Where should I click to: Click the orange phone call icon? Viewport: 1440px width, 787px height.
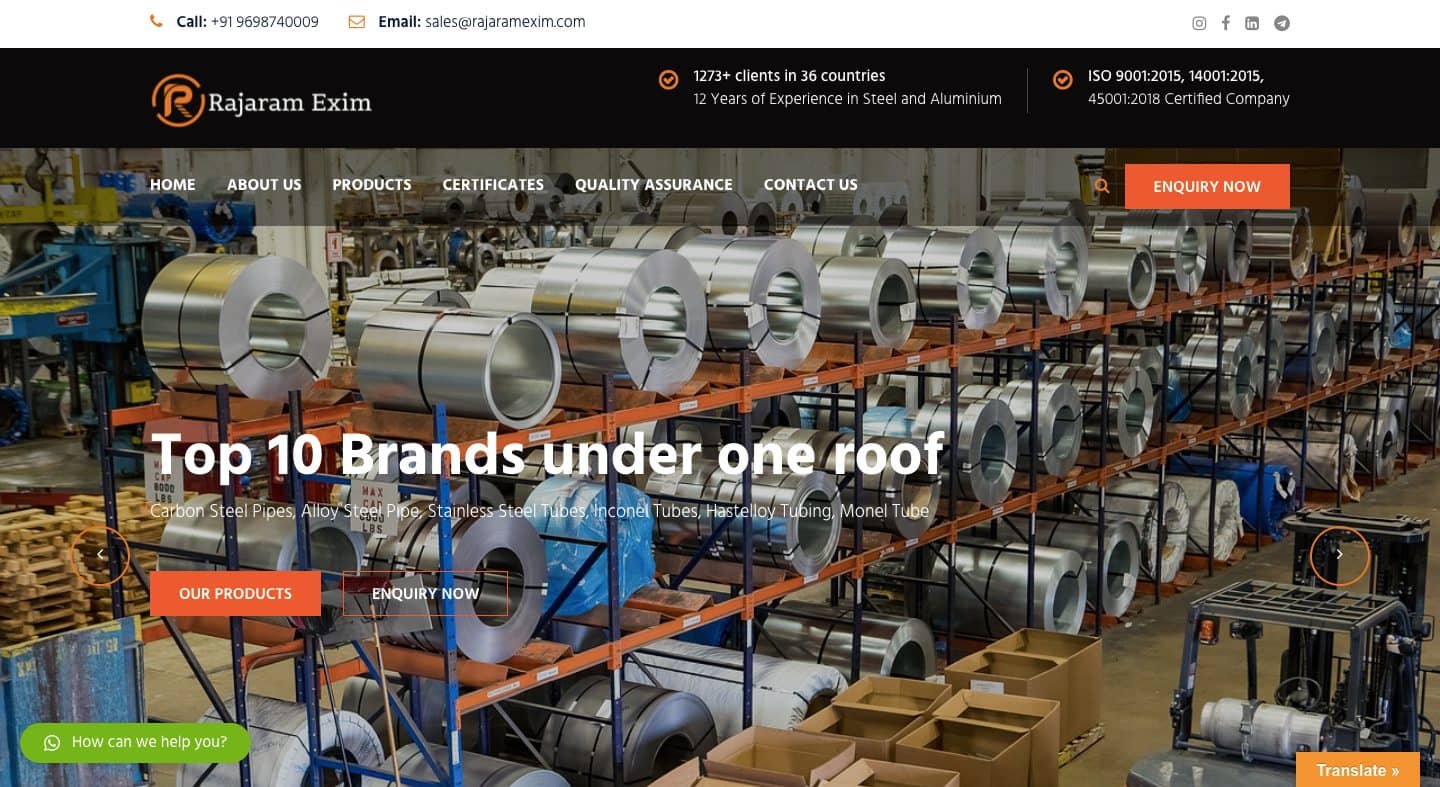(x=157, y=21)
